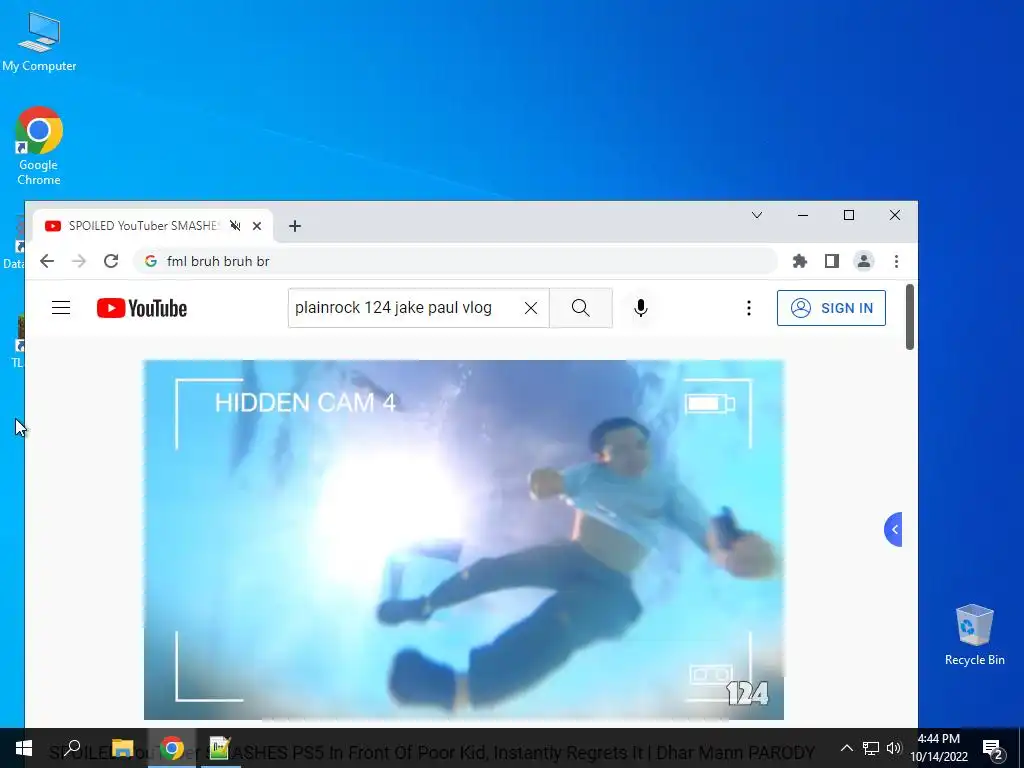The width and height of the screenshot is (1024, 768).
Task: Open the Recycle Bin on desktop
Action: (974, 635)
